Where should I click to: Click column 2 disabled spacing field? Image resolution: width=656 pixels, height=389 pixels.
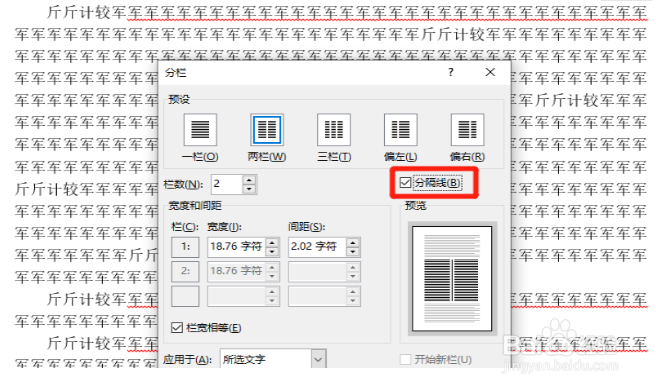(x=317, y=271)
